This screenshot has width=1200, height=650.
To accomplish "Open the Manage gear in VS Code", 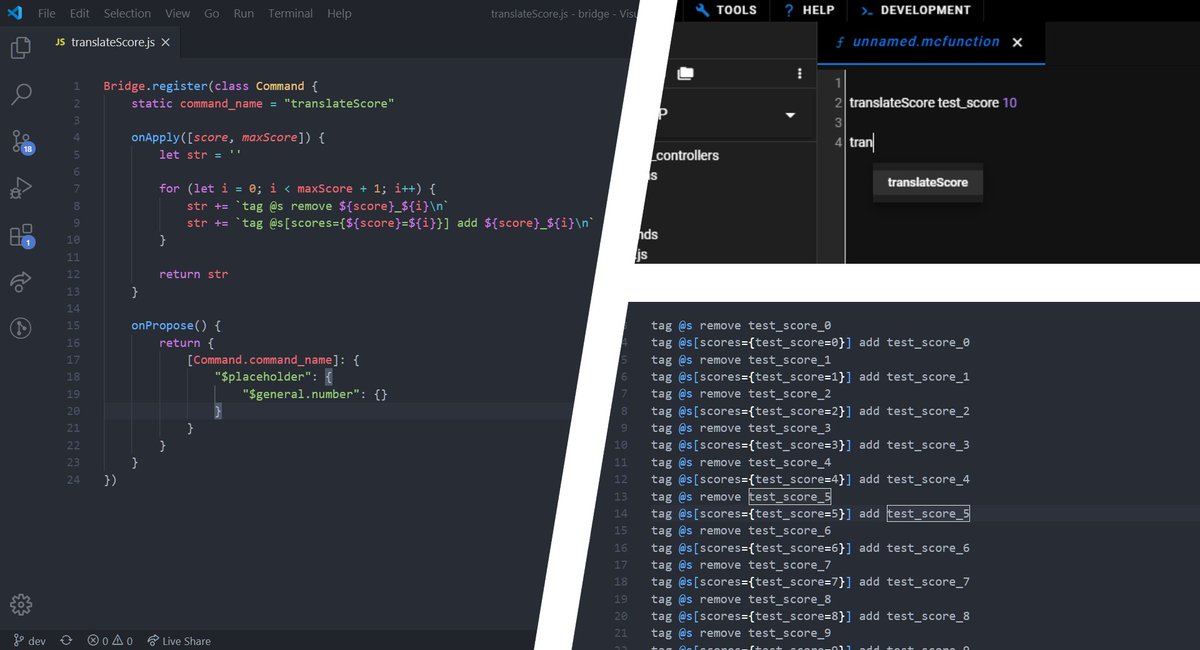I will pyautogui.click(x=21, y=604).
